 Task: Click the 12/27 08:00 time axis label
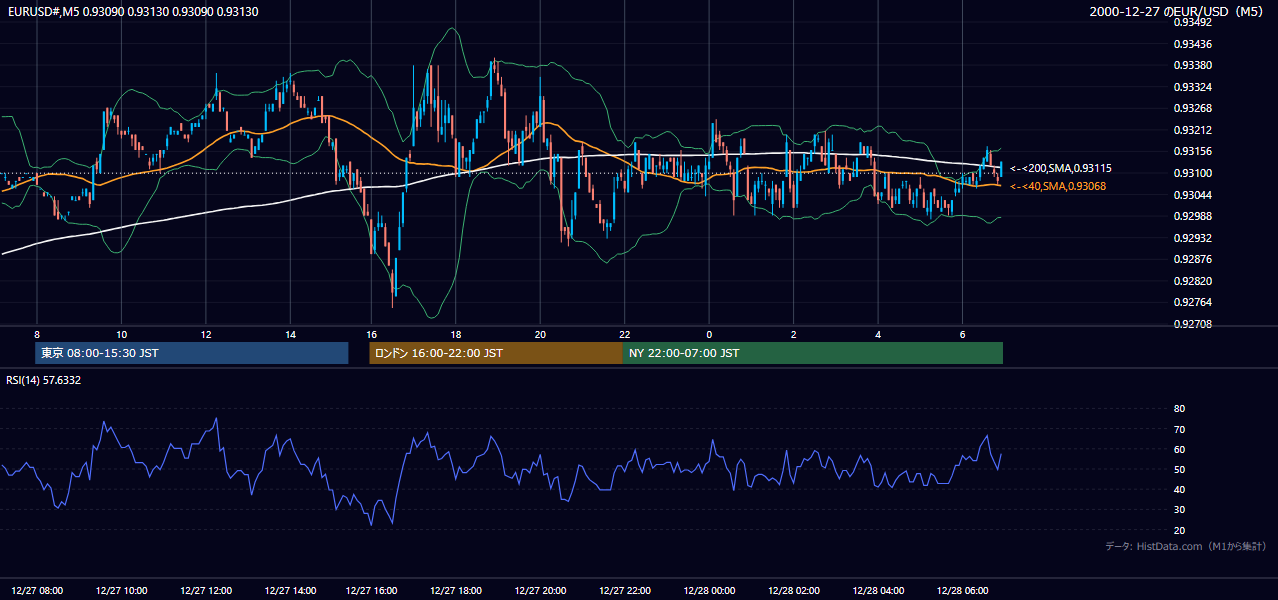pos(37,590)
